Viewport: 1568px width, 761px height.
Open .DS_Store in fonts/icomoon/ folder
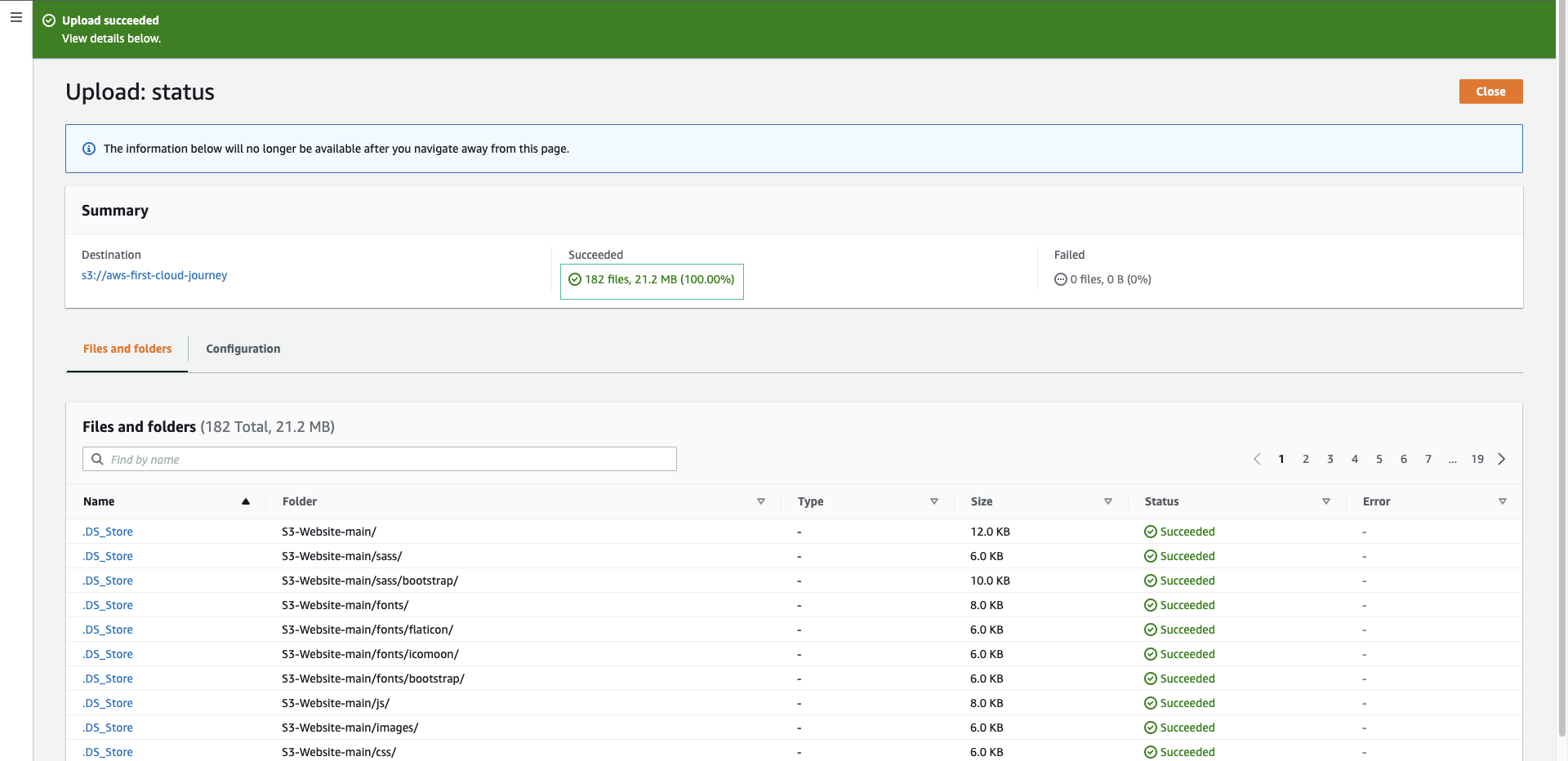point(108,654)
